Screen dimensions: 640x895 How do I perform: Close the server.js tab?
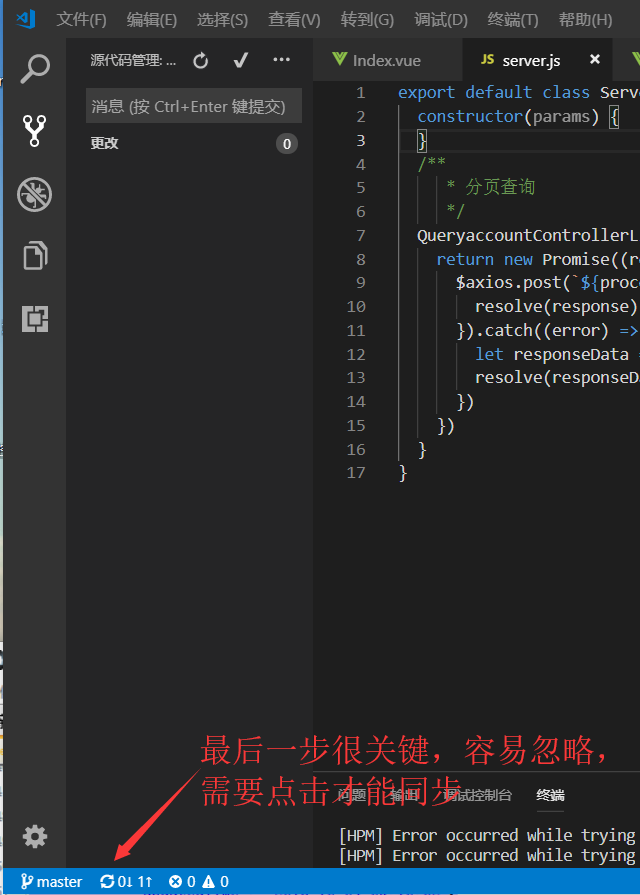click(595, 59)
